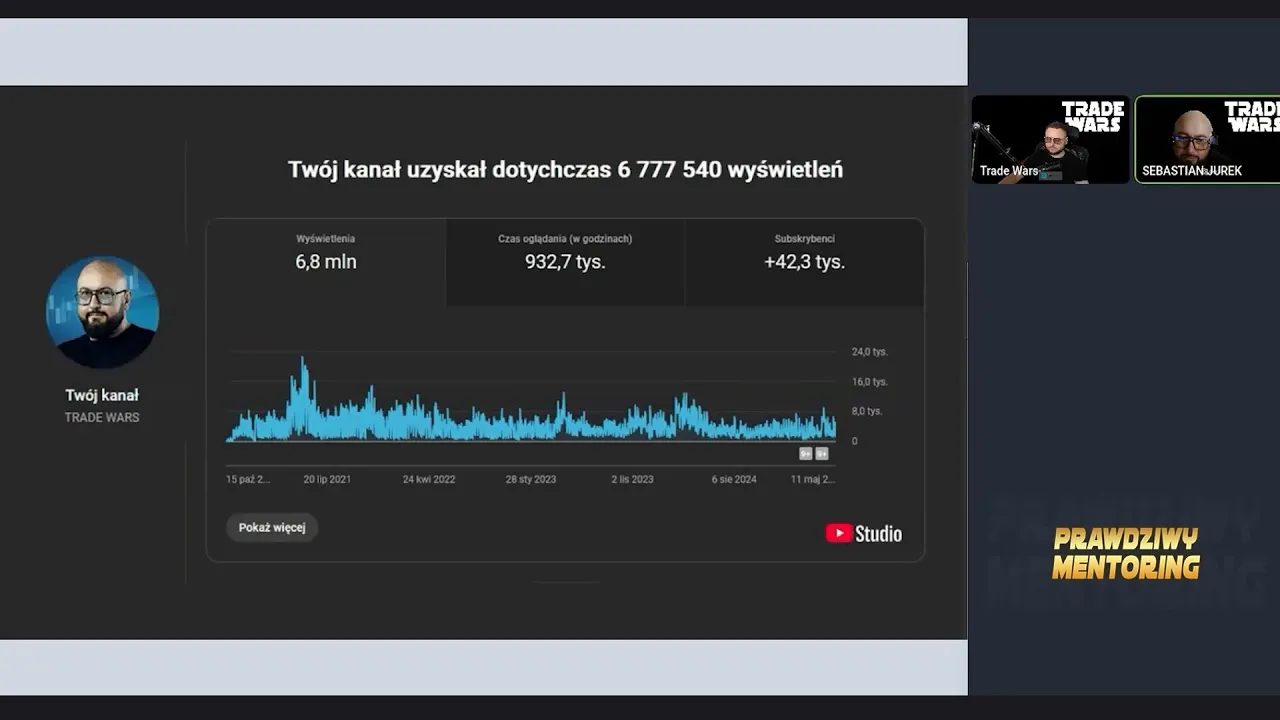Click the '6 777 540 wyświetleń' headline
Image resolution: width=1280 pixels, height=720 pixels.
(730, 170)
